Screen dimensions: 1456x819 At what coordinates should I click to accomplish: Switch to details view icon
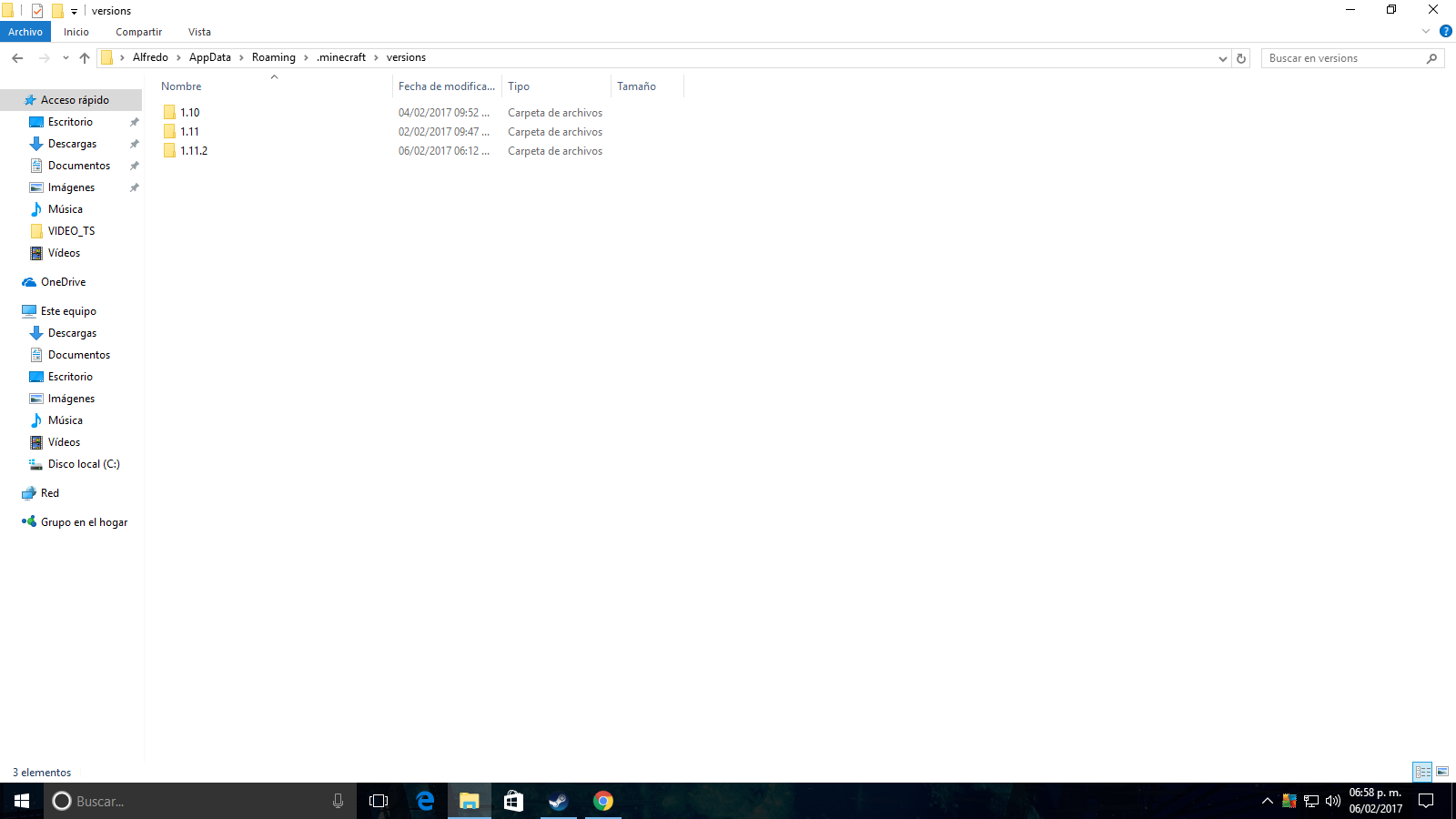1422,772
